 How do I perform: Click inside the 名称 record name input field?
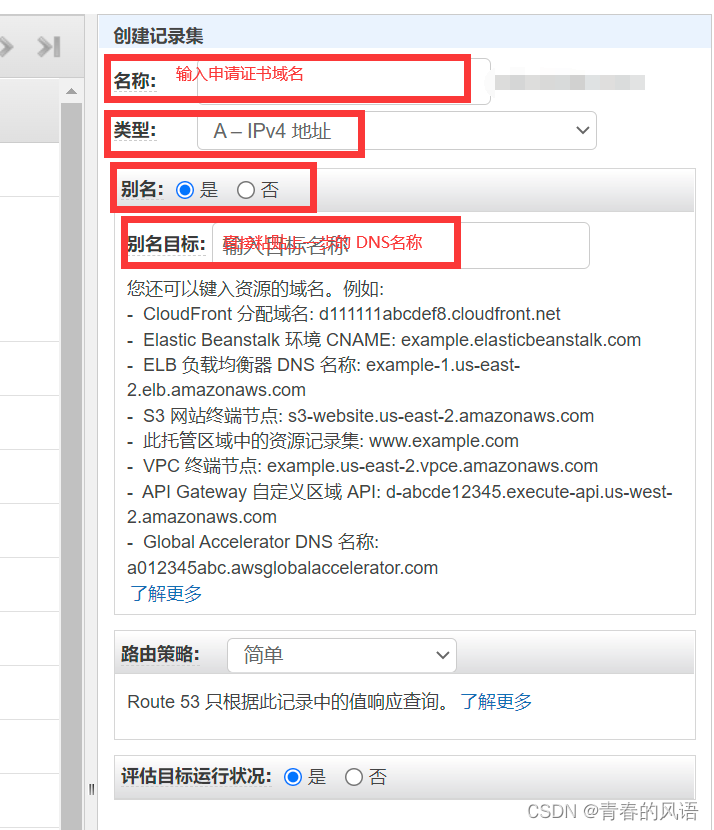pos(344,81)
